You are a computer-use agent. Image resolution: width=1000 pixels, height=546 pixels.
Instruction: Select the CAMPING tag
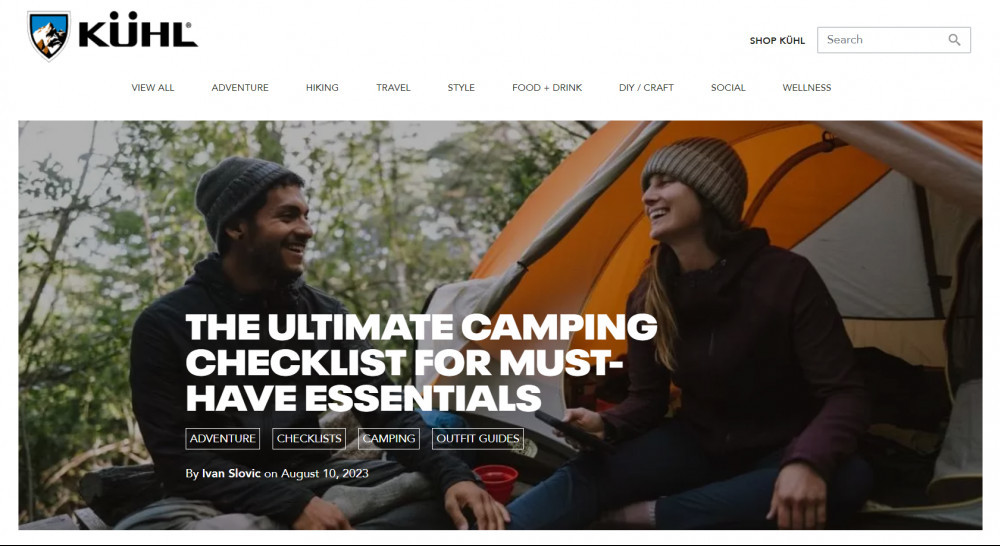(389, 439)
